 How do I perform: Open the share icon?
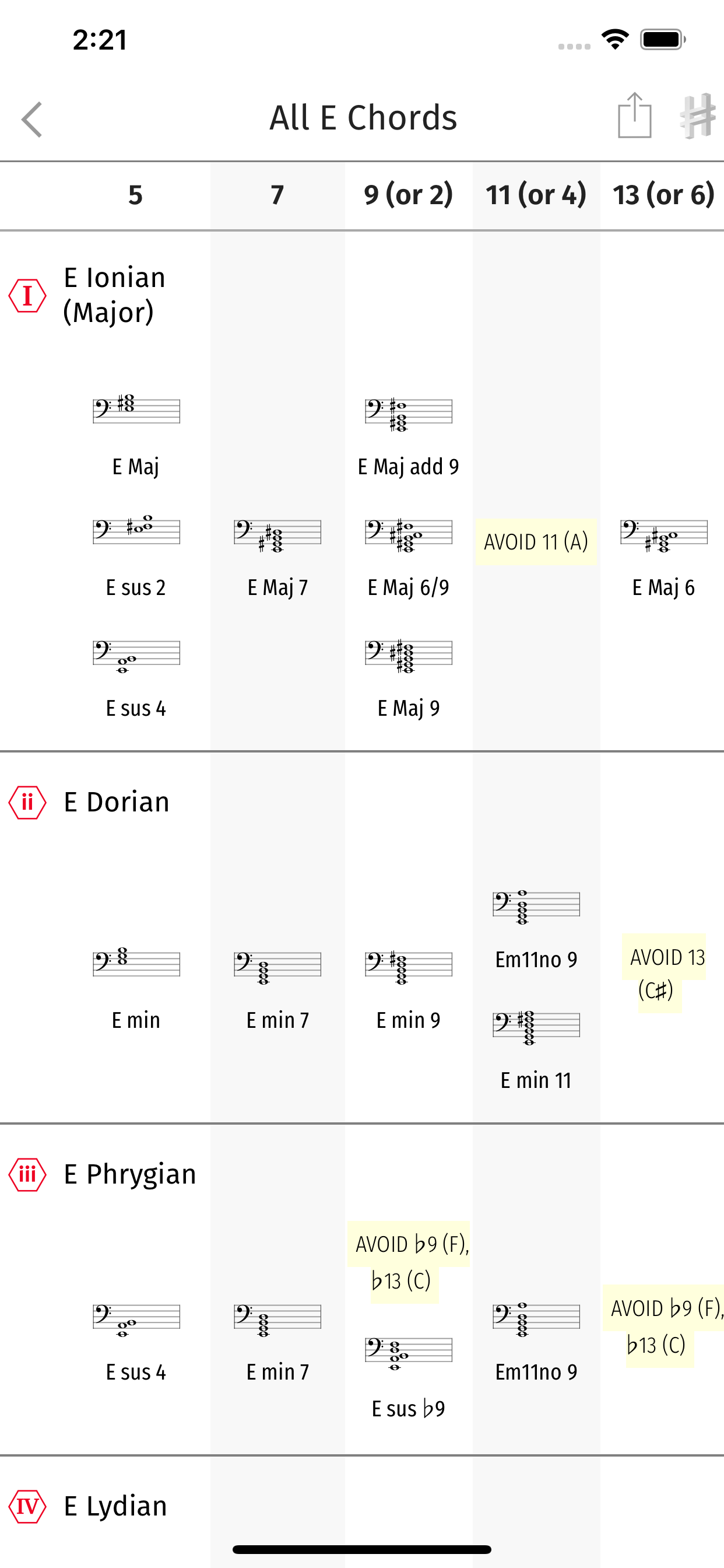click(x=635, y=115)
